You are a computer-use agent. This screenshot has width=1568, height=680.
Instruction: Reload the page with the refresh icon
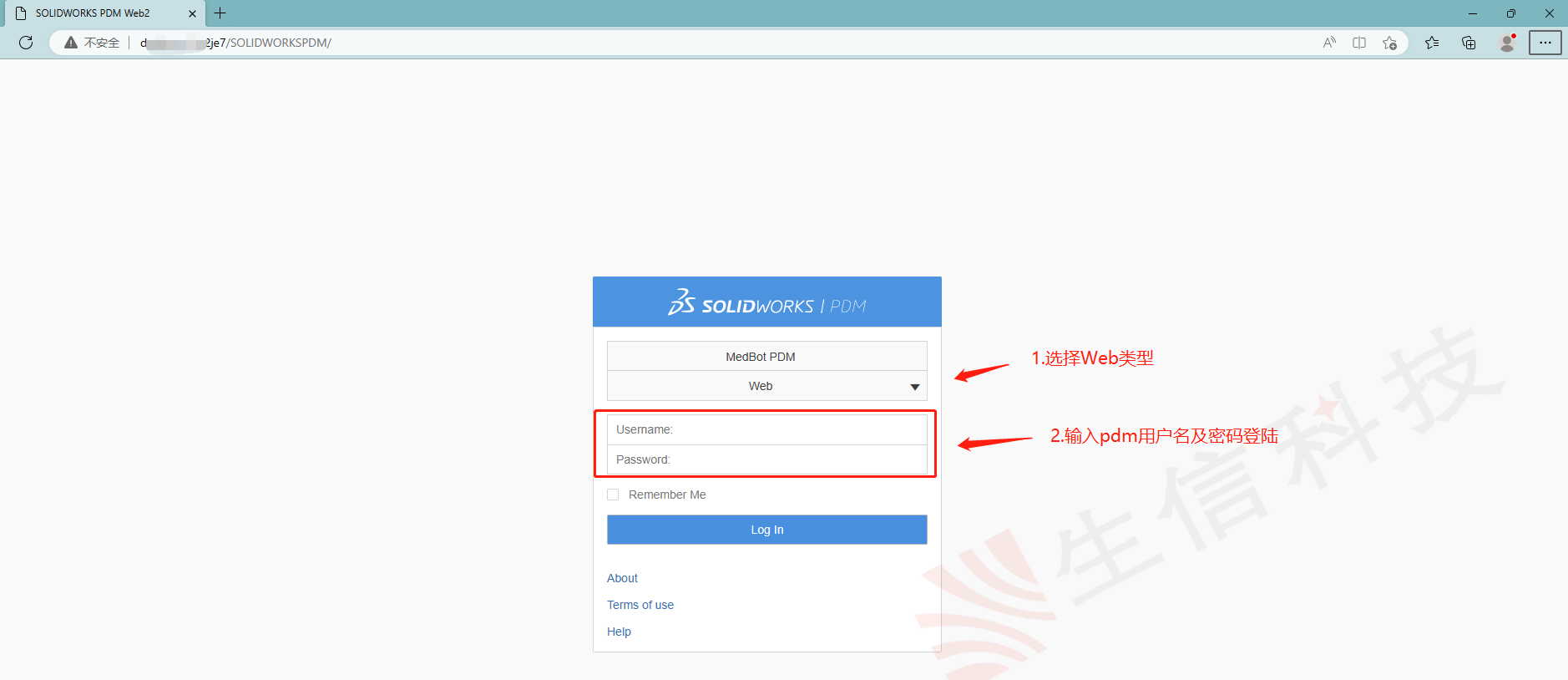pyautogui.click(x=26, y=43)
